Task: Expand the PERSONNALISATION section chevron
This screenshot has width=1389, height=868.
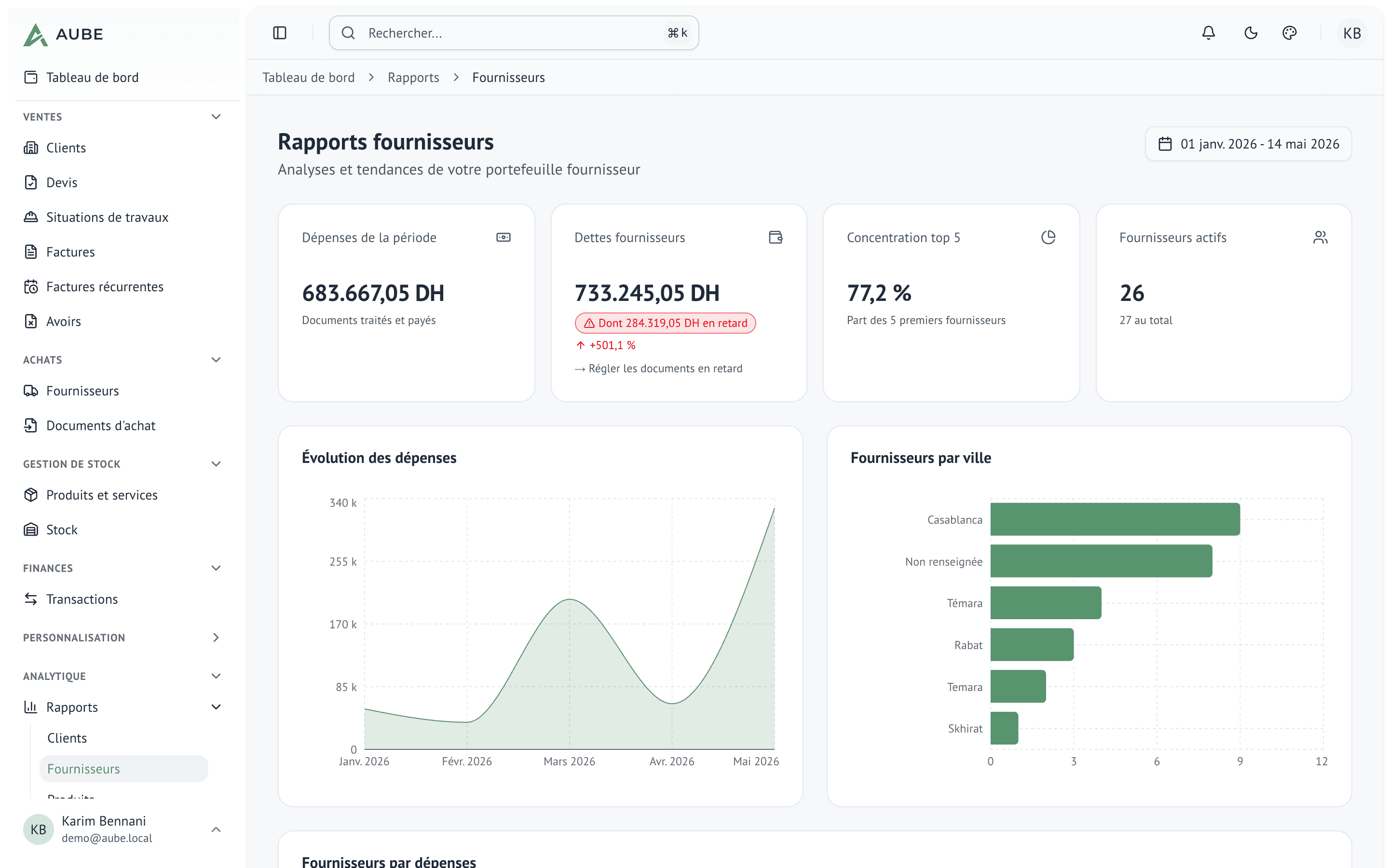Action: (216, 637)
